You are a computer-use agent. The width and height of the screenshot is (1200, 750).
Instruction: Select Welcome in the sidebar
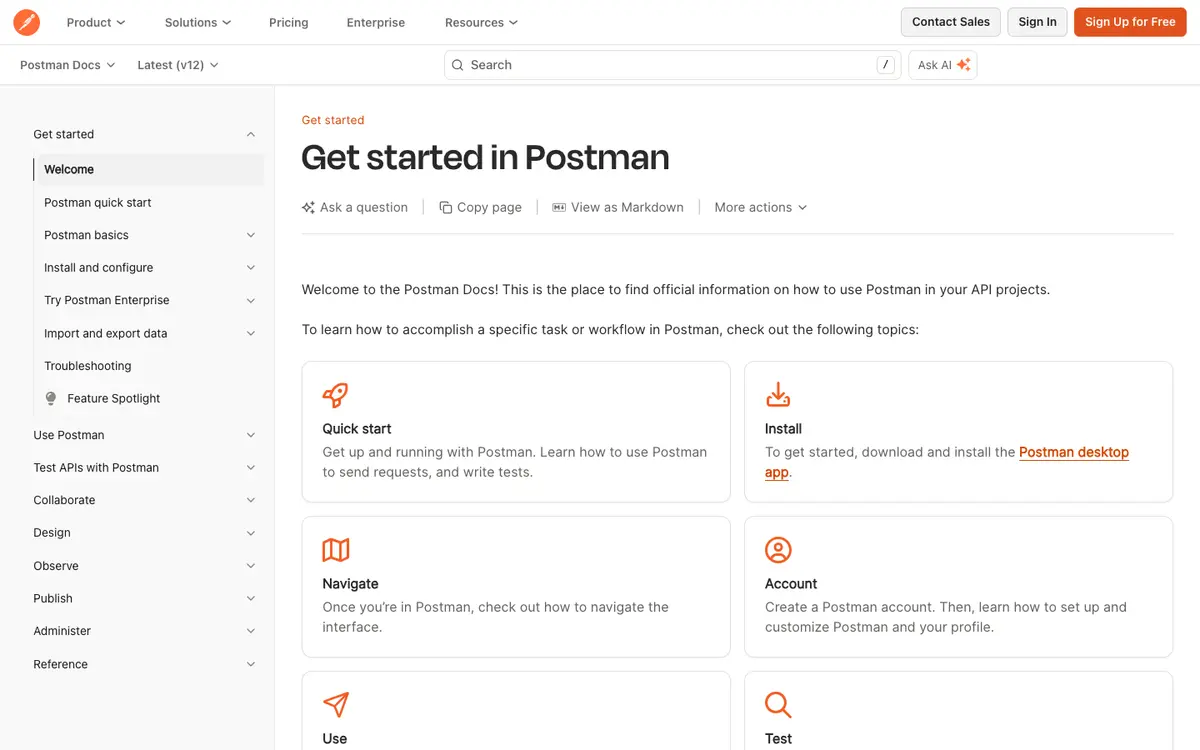148,169
